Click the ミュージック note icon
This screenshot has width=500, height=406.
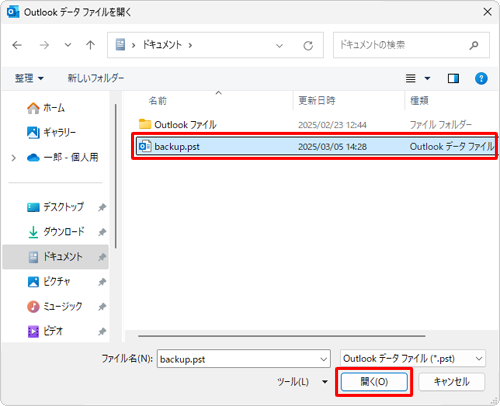point(33,307)
